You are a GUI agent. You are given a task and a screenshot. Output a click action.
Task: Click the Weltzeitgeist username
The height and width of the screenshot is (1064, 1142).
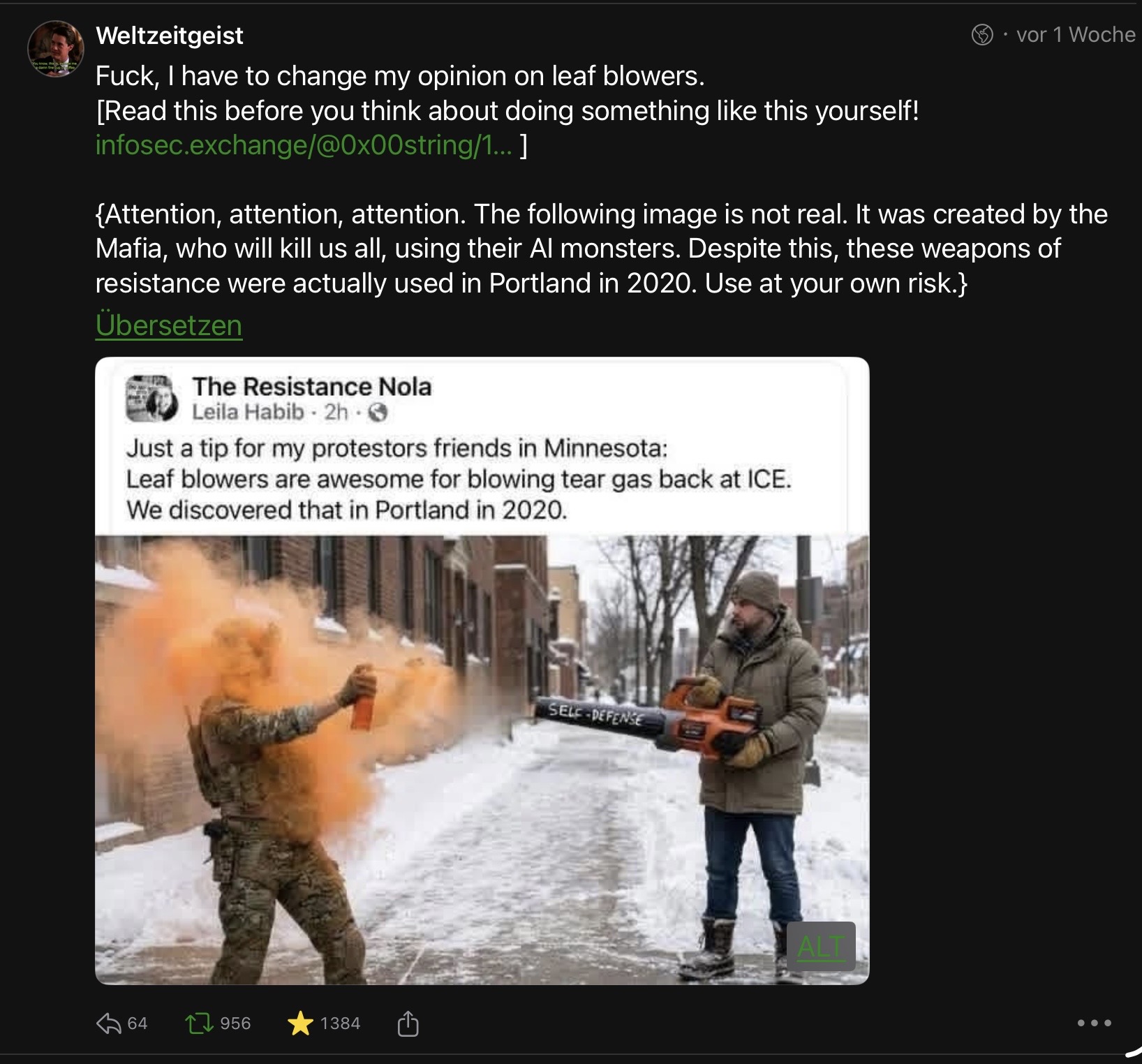point(169,36)
